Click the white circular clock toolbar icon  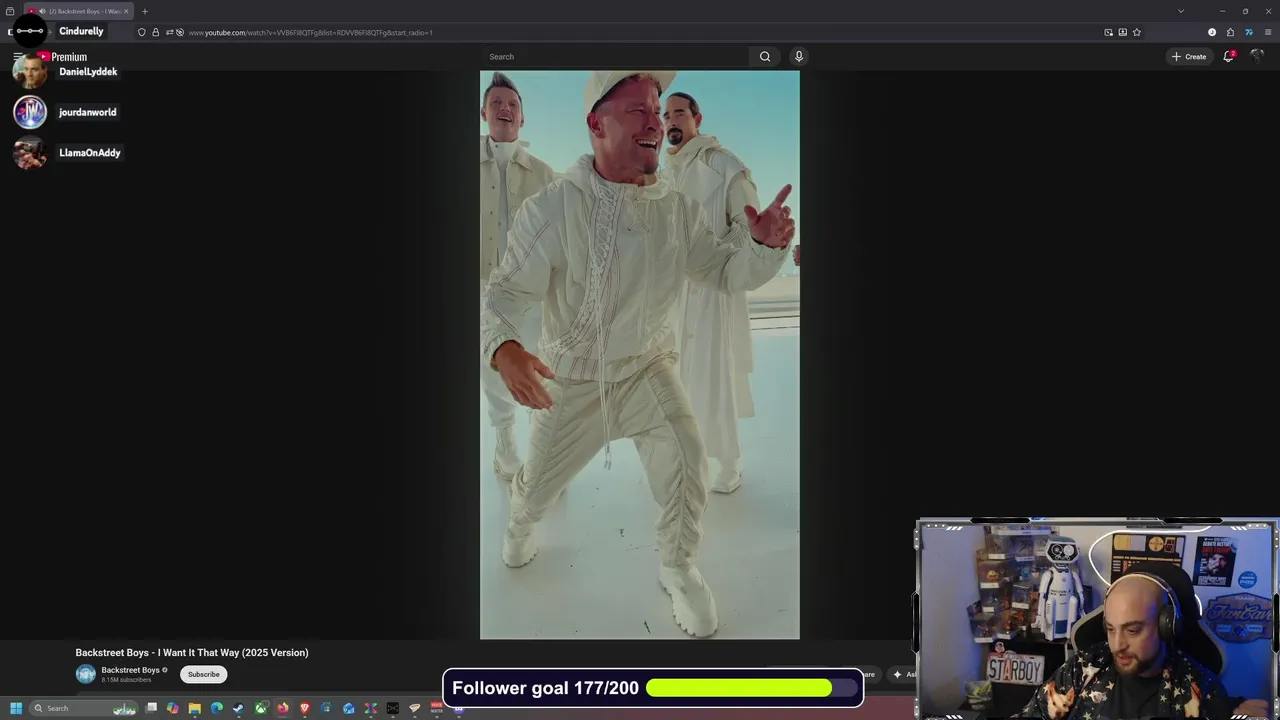pos(1212,32)
